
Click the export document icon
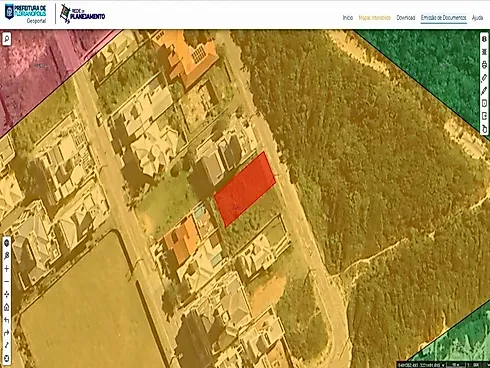pyautogui.click(x=484, y=116)
